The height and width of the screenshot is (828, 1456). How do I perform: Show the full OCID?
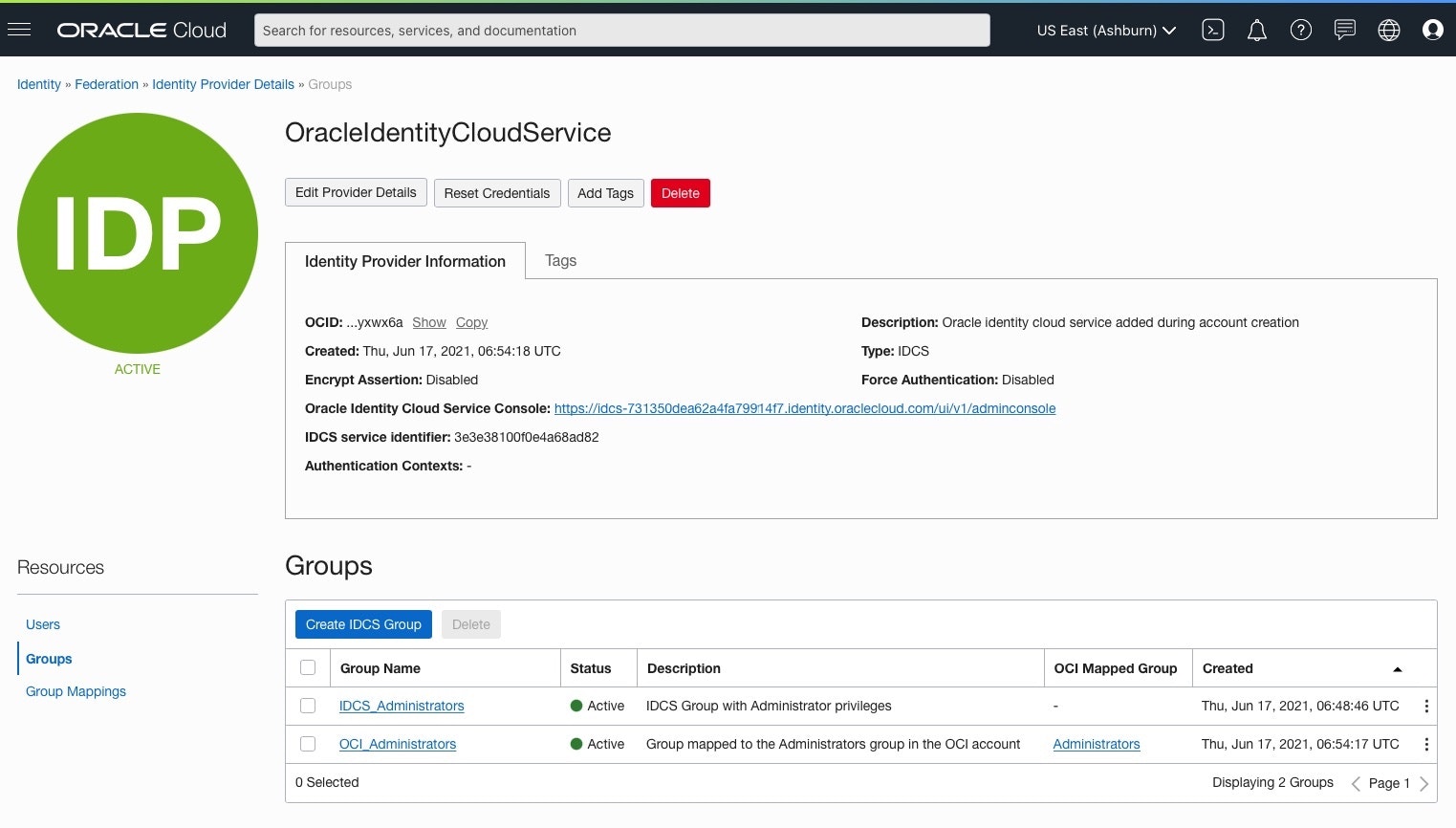[429, 322]
